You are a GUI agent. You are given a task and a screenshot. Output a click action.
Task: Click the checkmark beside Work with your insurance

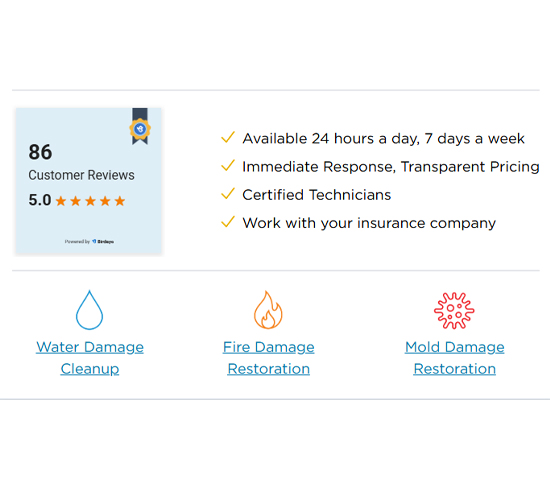(x=228, y=222)
